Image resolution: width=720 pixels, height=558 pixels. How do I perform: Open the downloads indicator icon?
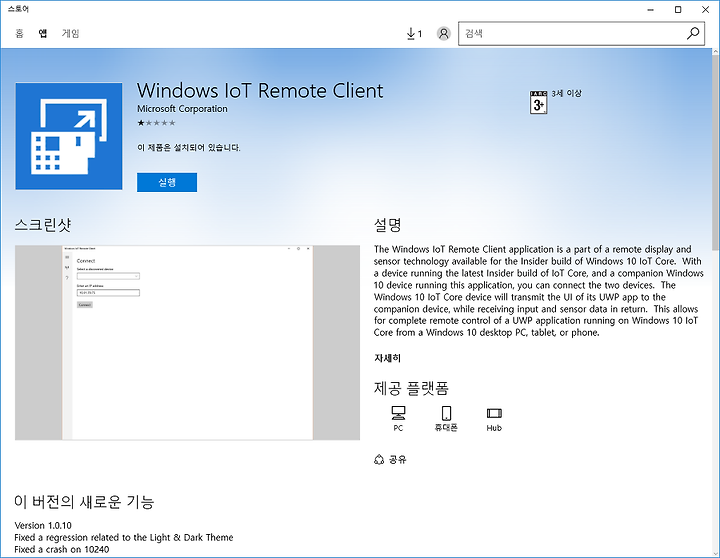point(414,34)
